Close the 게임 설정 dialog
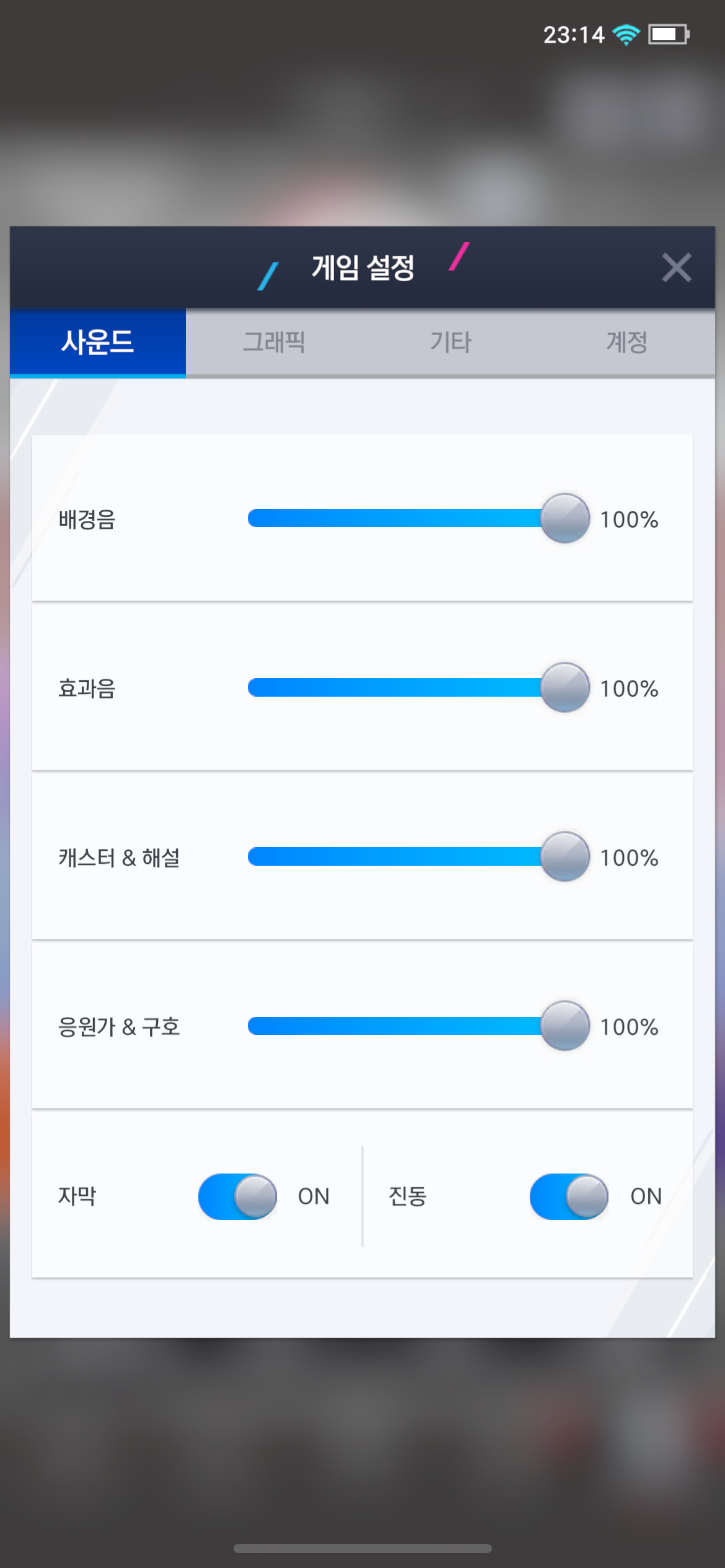Screen dimensions: 725x1568 pyautogui.click(x=676, y=268)
